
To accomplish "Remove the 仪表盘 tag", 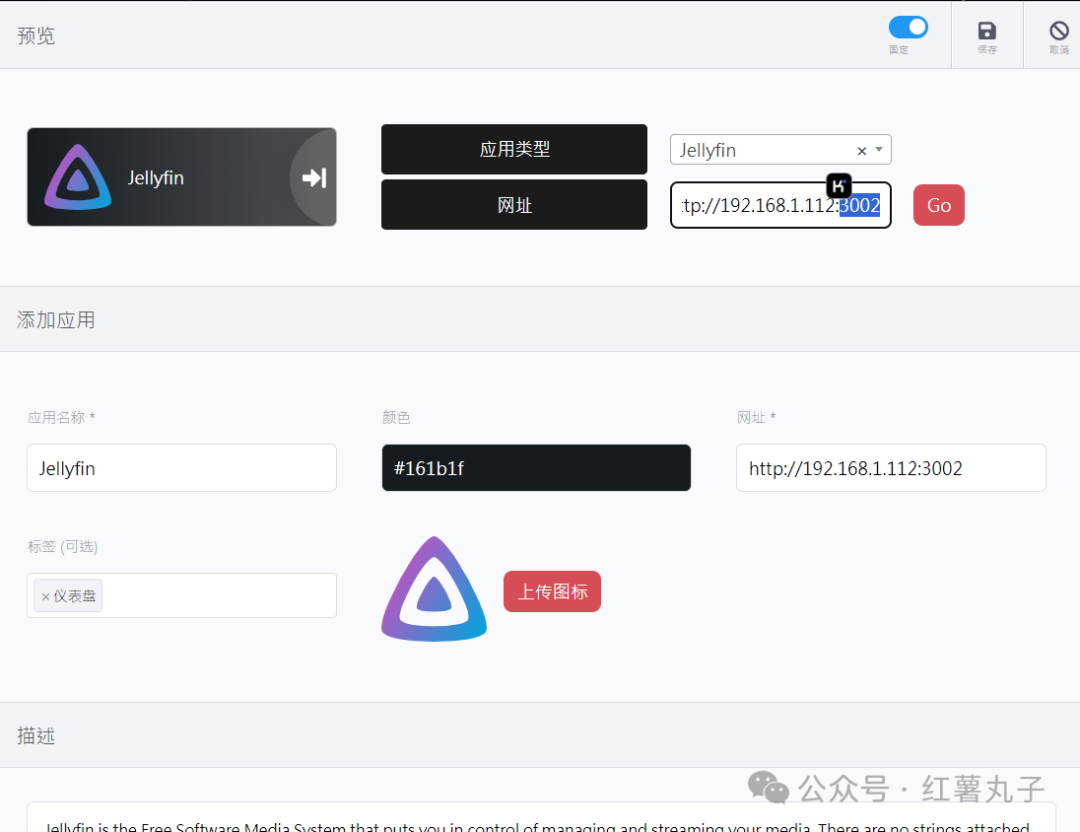I will point(45,596).
